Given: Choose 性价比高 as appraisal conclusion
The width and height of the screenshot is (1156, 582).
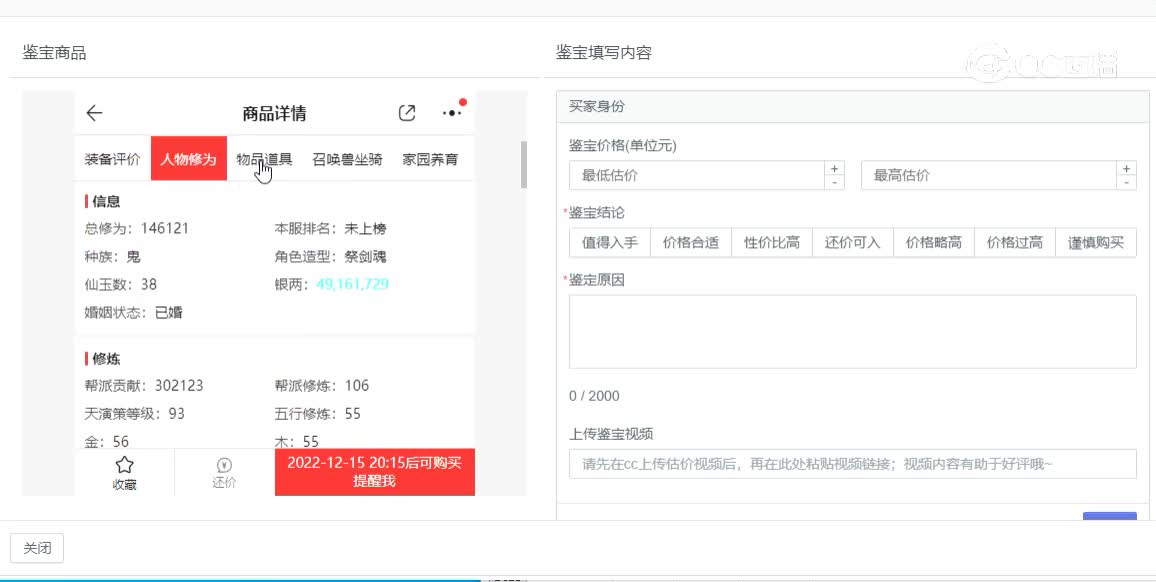Looking at the screenshot, I should [772, 243].
